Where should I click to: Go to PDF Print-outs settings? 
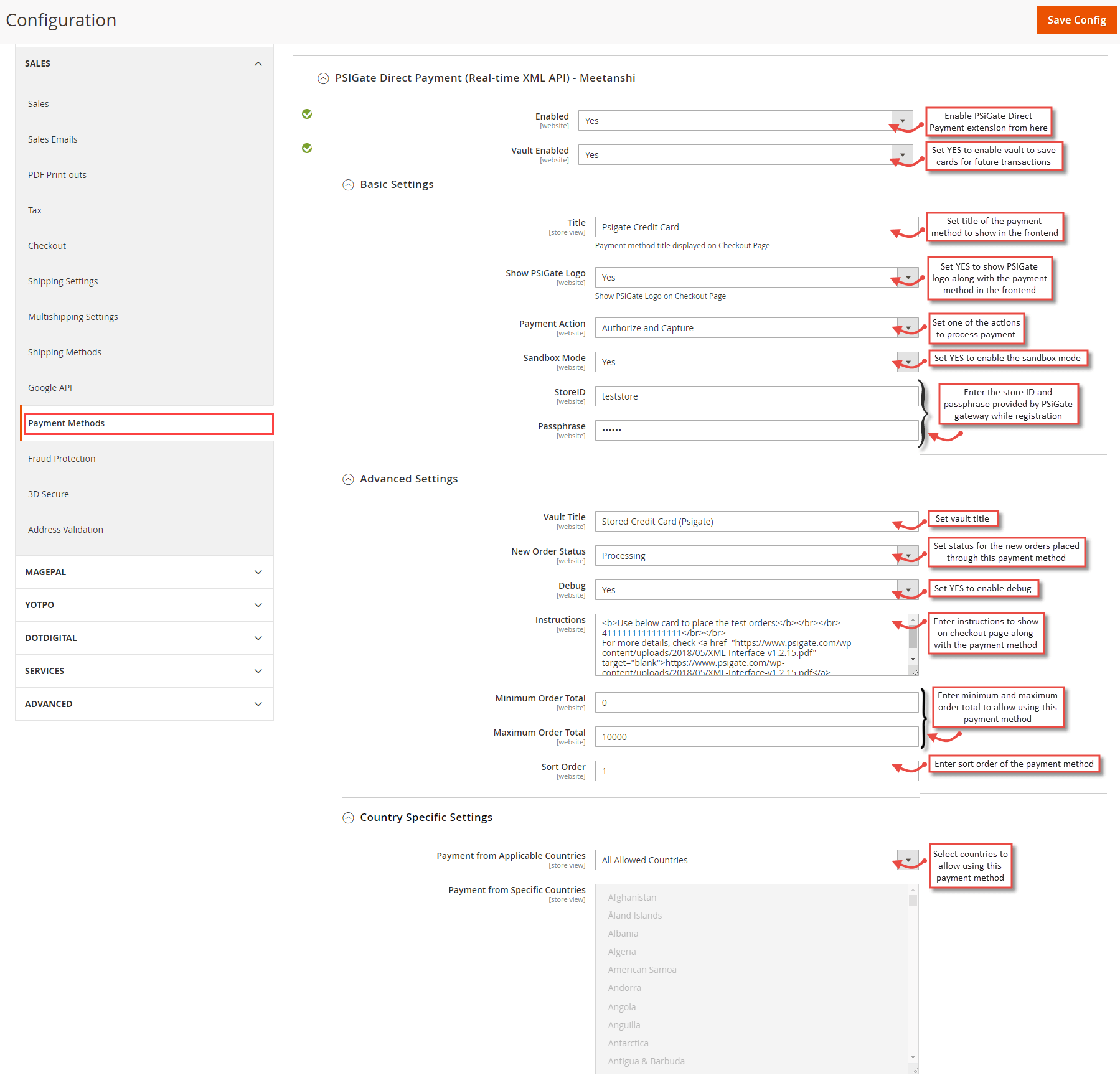tap(57, 175)
